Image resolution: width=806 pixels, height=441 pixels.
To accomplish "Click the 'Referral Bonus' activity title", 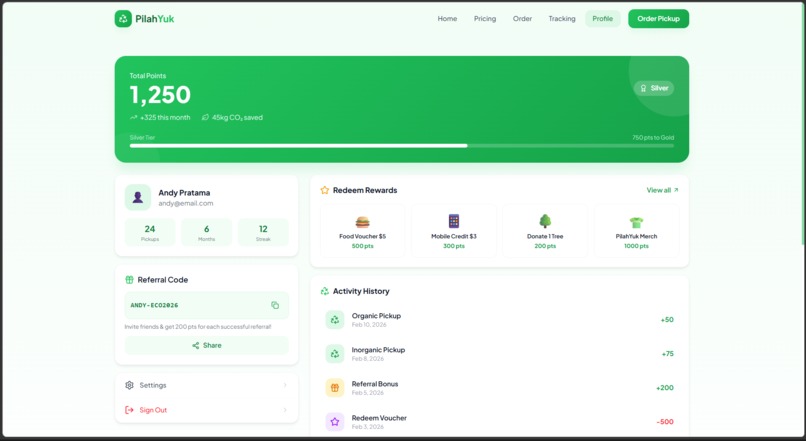I will [375, 384].
